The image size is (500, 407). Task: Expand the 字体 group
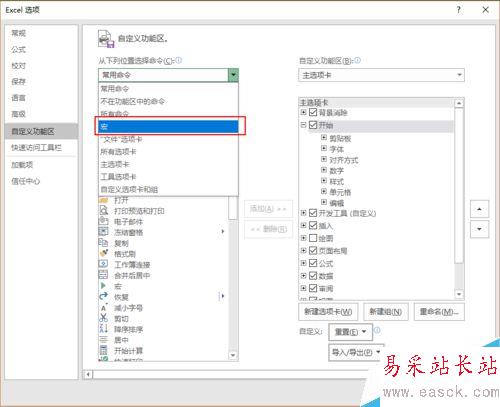point(324,148)
